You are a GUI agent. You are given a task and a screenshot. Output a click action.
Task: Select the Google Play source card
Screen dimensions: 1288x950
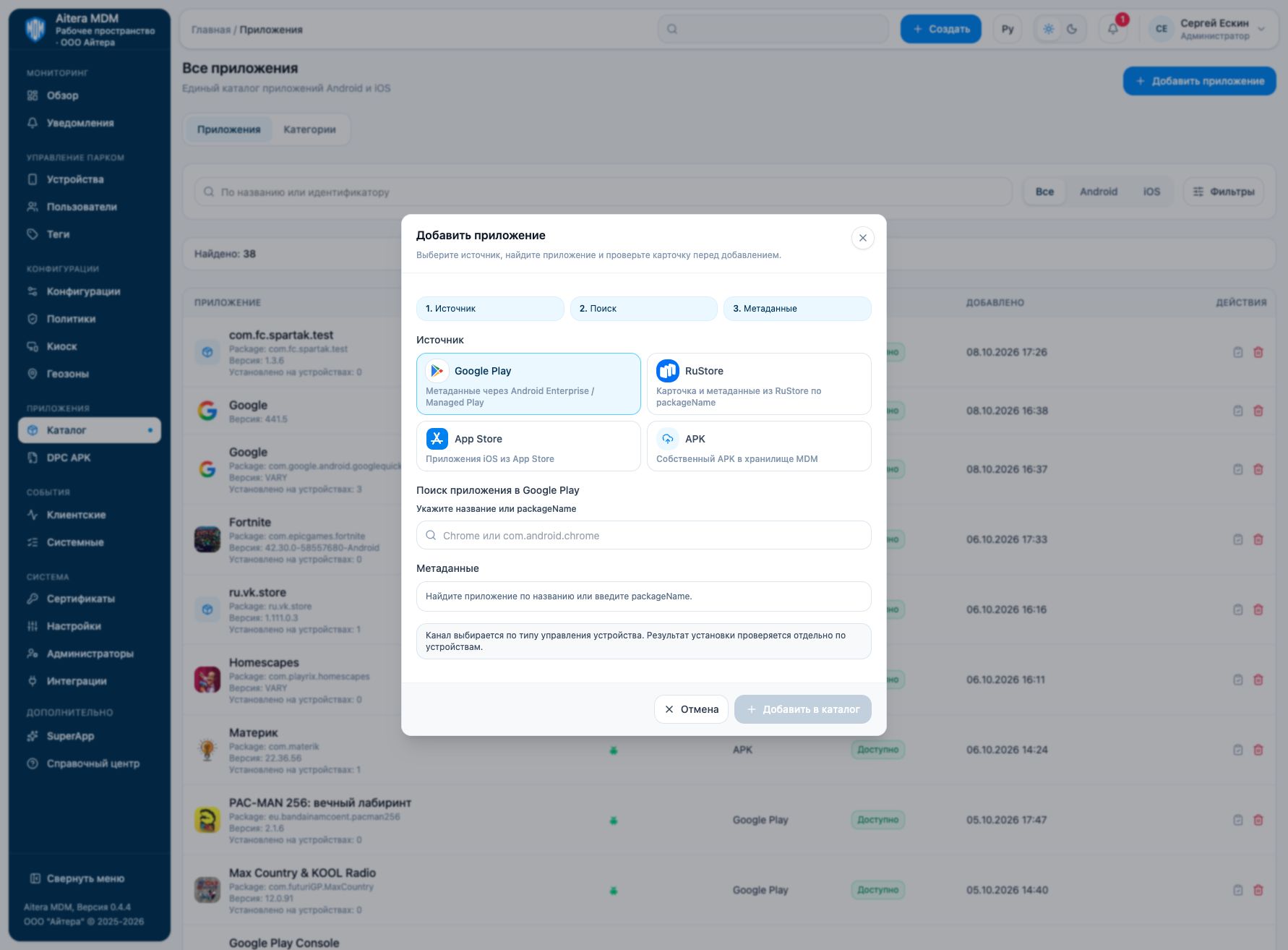coord(528,384)
